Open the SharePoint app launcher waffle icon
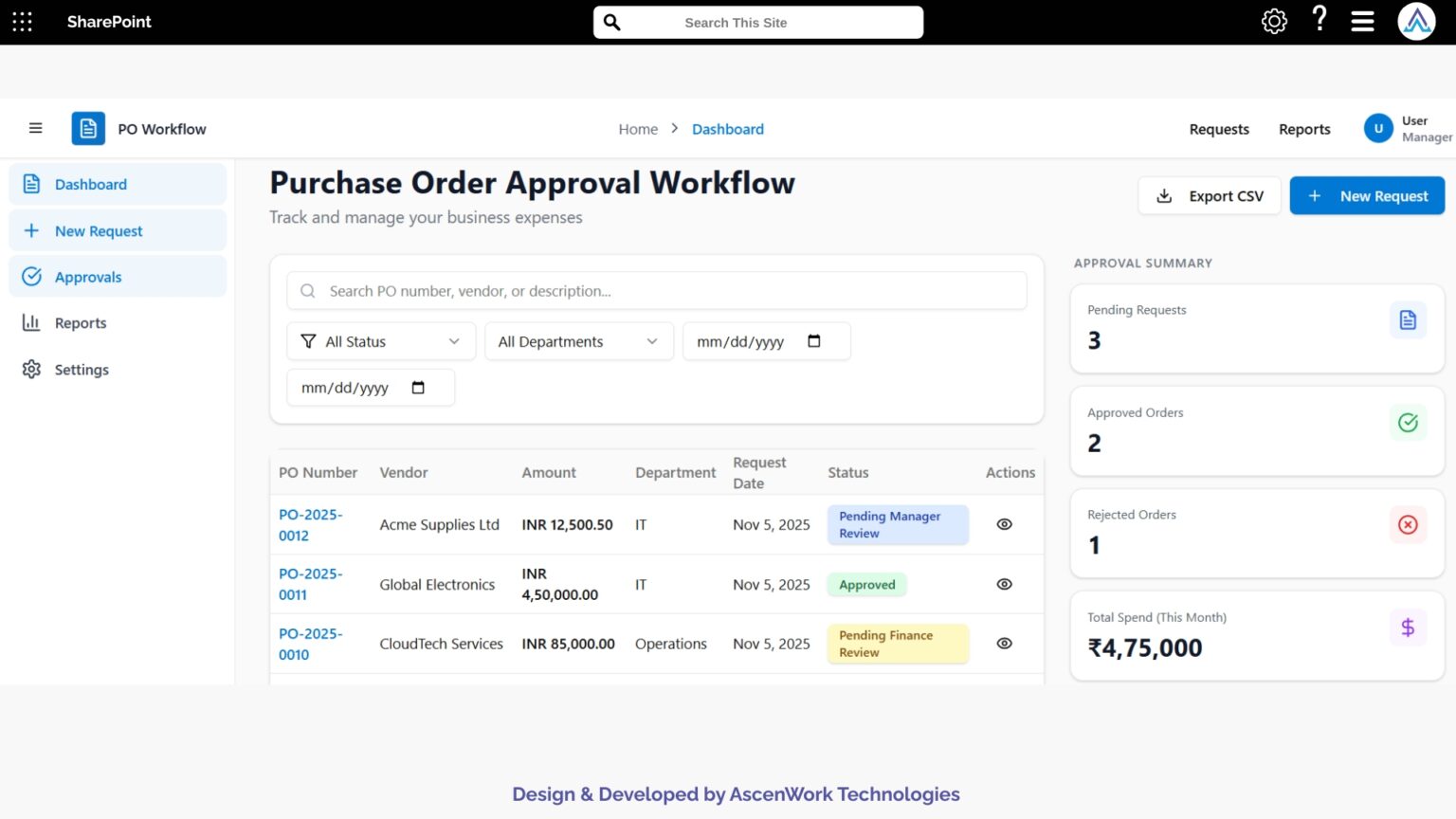Image resolution: width=1456 pixels, height=819 pixels. tap(22, 21)
